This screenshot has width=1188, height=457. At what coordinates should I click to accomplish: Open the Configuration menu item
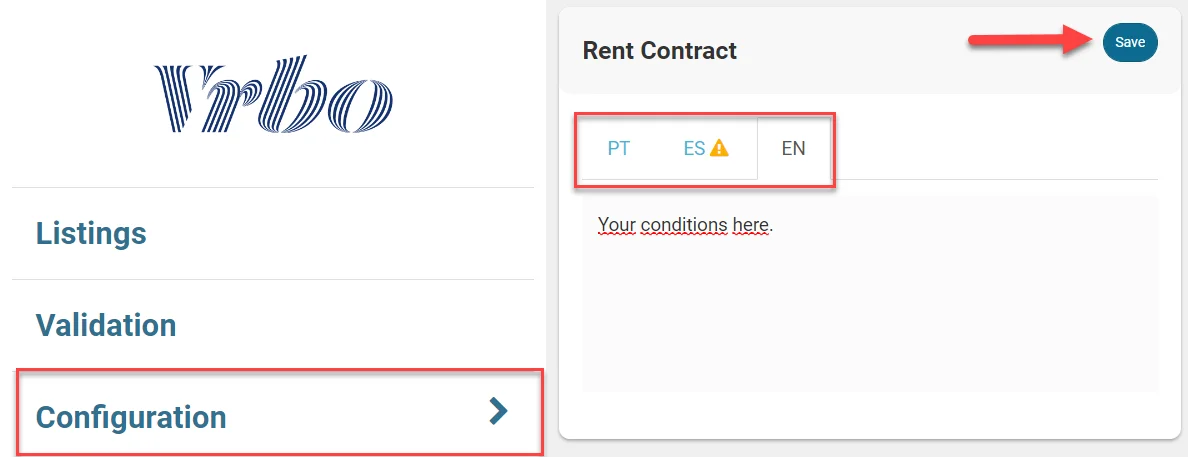point(131,416)
